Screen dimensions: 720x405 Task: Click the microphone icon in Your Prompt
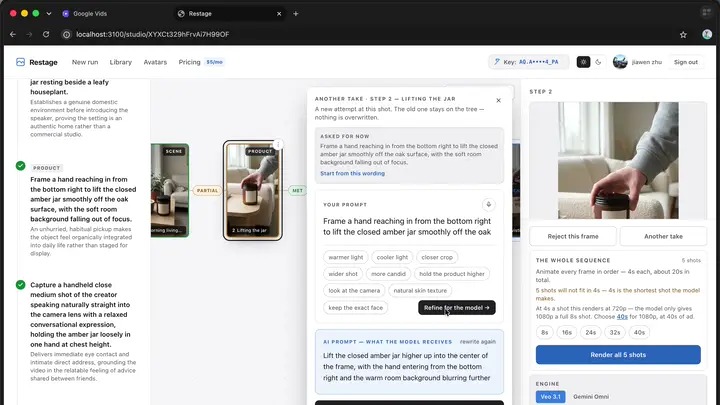coord(489,204)
